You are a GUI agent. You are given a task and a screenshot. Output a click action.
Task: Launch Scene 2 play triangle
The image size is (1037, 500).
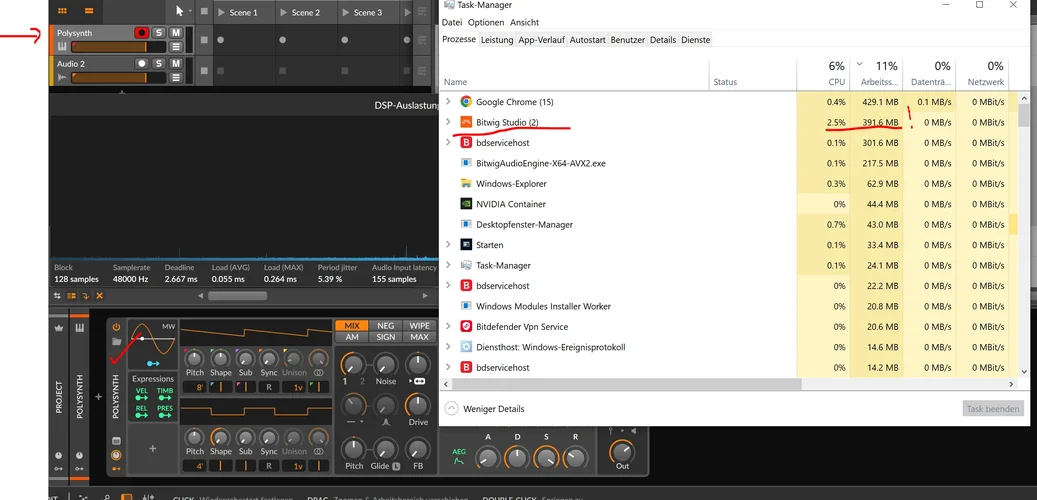pos(284,13)
